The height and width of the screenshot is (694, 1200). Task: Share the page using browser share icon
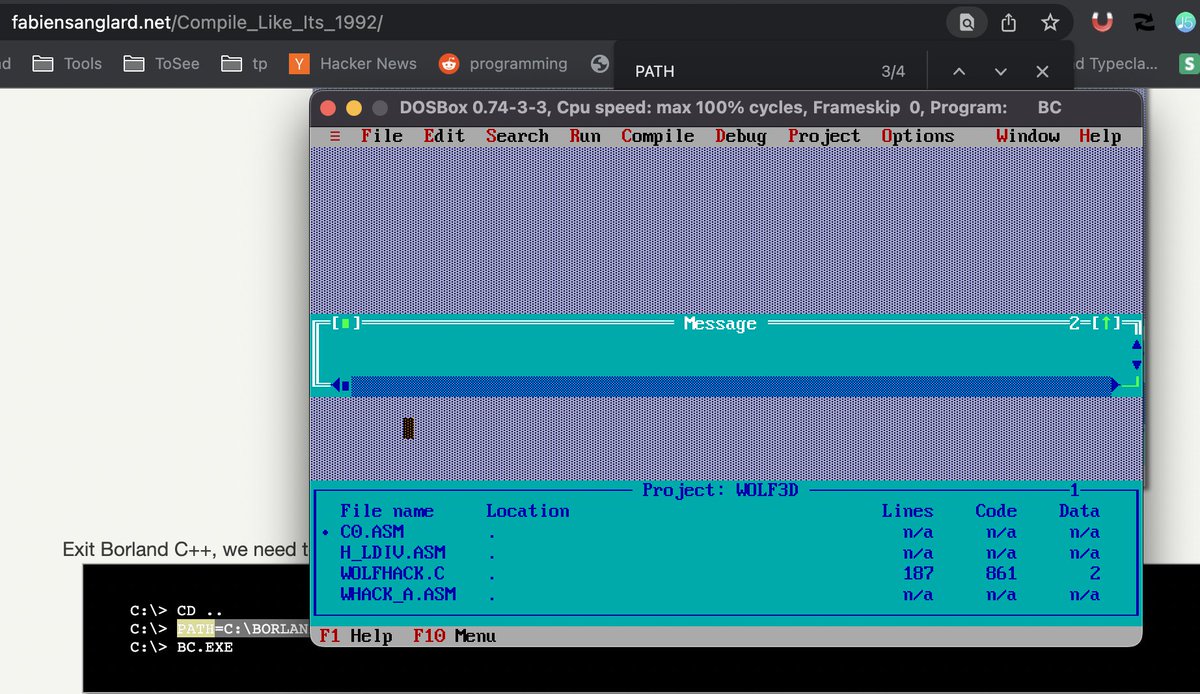(1008, 22)
